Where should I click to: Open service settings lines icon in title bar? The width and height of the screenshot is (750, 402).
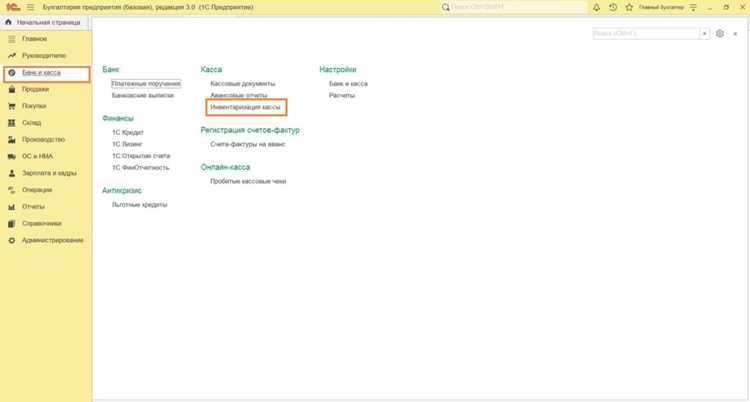pyautogui.click(x=693, y=7)
